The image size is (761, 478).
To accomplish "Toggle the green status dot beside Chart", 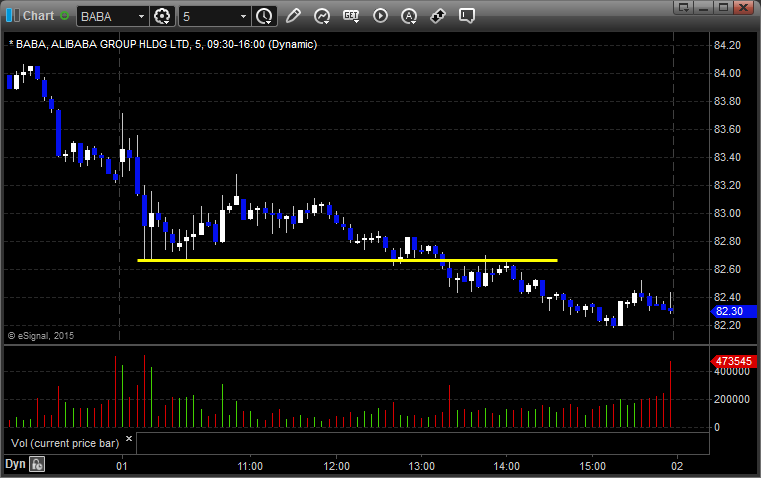I will coord(65,16).
